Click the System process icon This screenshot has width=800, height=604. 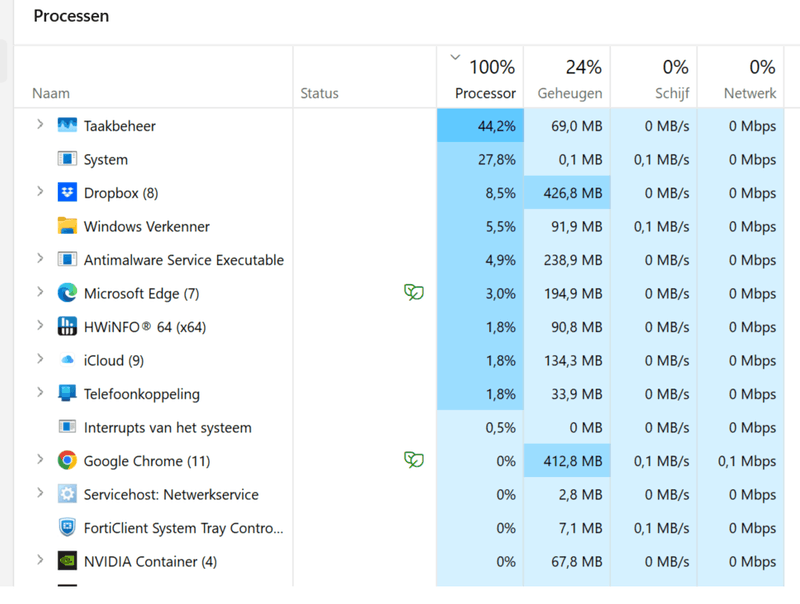click(x=67, y=159)
